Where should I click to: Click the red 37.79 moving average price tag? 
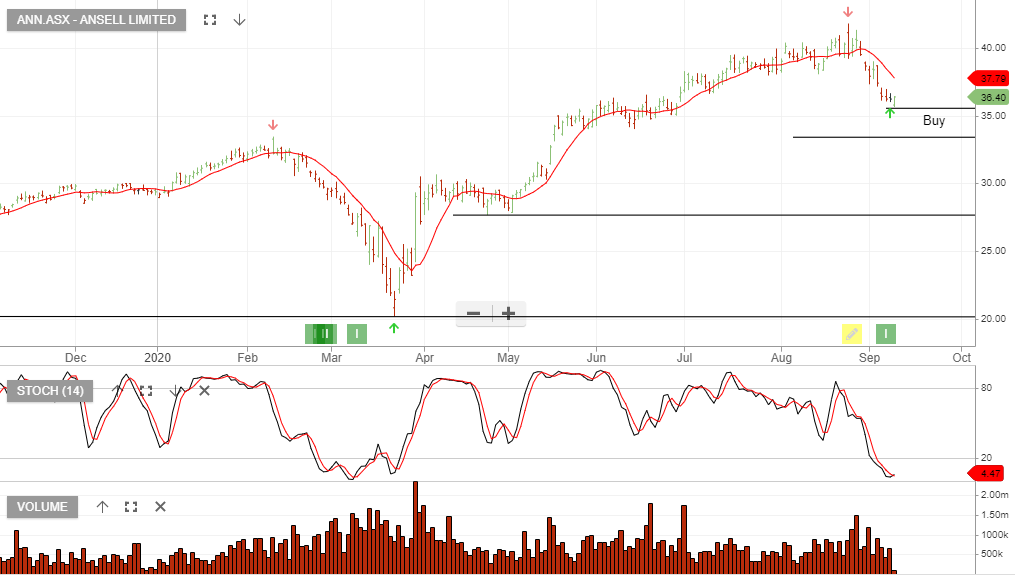[x=988, y=78]
